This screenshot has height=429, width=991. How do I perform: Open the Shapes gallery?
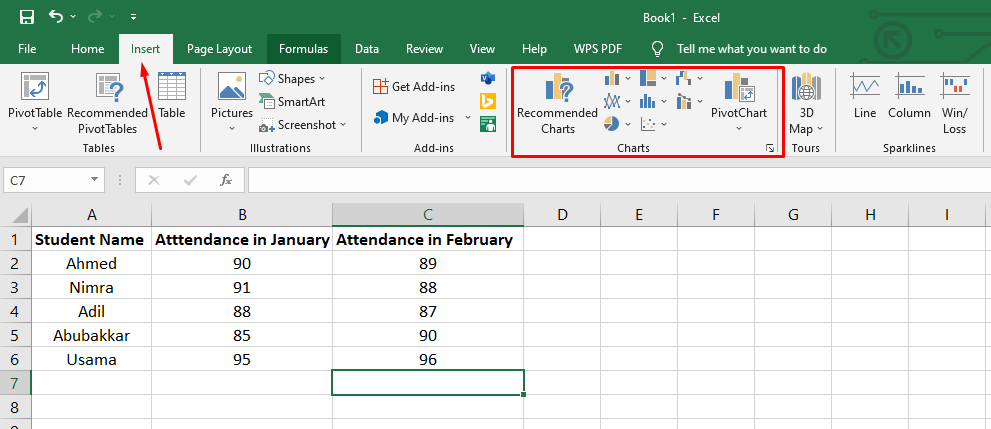(x=292, y=78)
